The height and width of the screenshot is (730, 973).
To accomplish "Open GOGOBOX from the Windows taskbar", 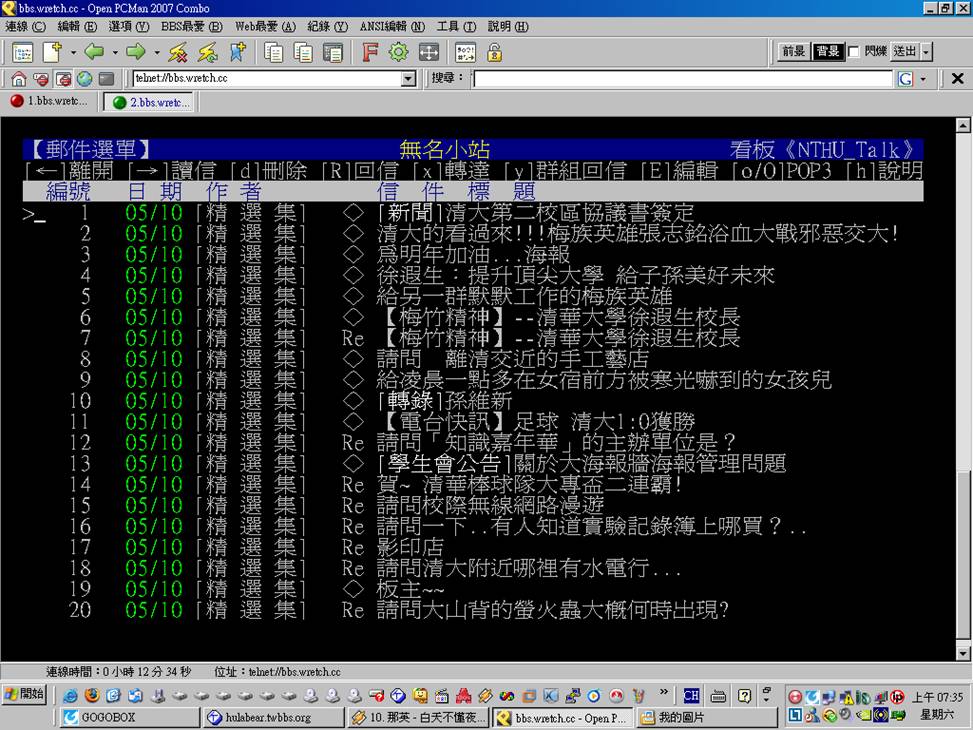I will [x=130, y=717].
